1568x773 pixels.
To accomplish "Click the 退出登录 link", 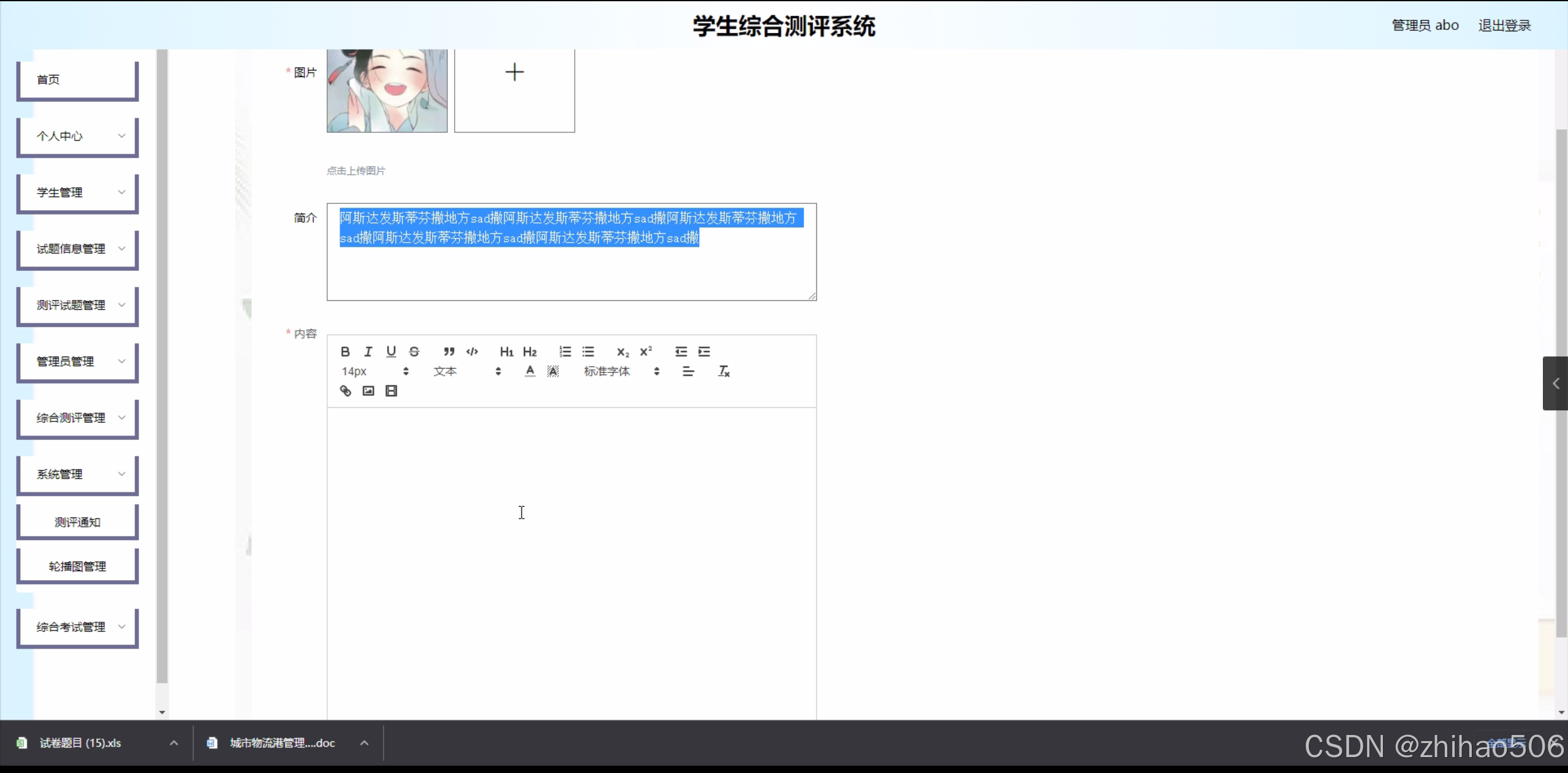I will click(1504, 26).
